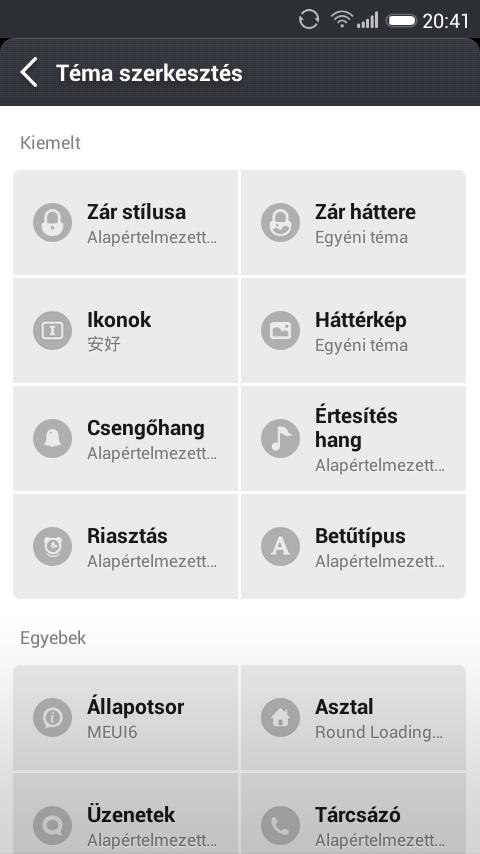The height and width of the screenshot is (854, 480).
Task: Tap the bell icon for Csengőhang
Action: [x=52, y=438]
